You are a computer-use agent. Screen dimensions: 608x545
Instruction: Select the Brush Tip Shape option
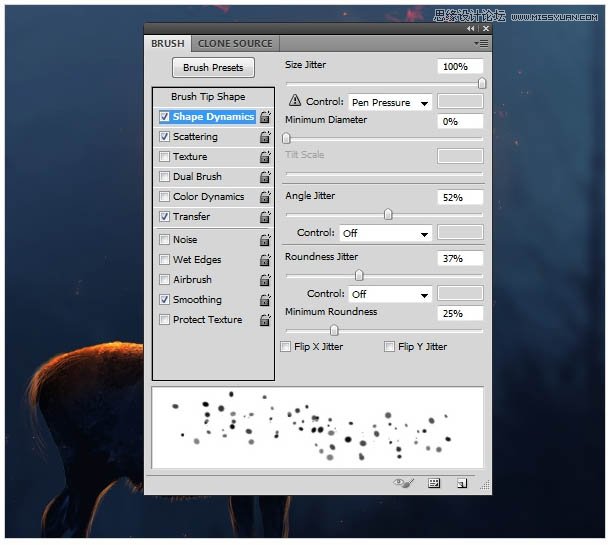(x=208, y=97)
